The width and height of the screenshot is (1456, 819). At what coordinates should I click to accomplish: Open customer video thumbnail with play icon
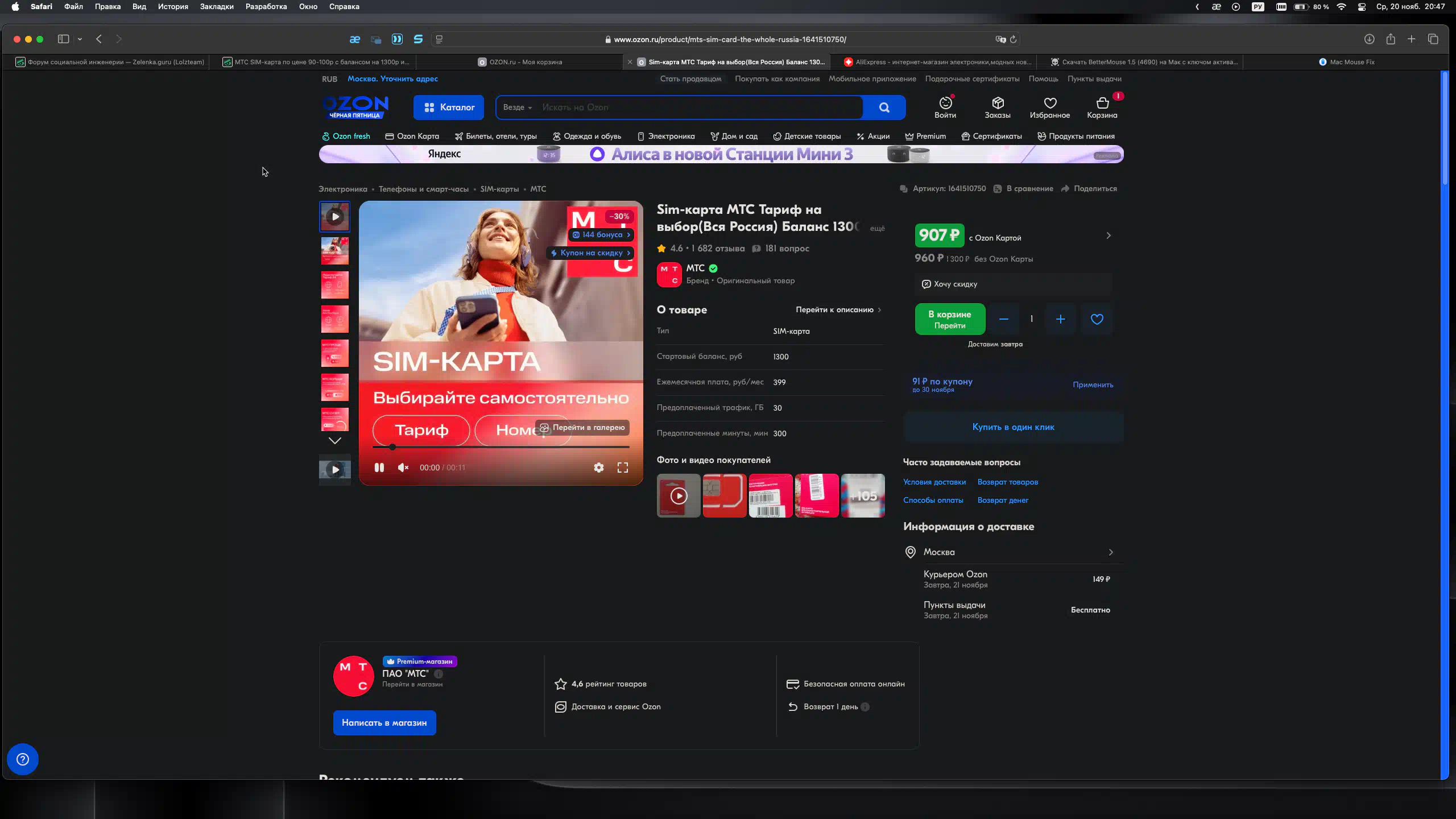pos(679,496)
